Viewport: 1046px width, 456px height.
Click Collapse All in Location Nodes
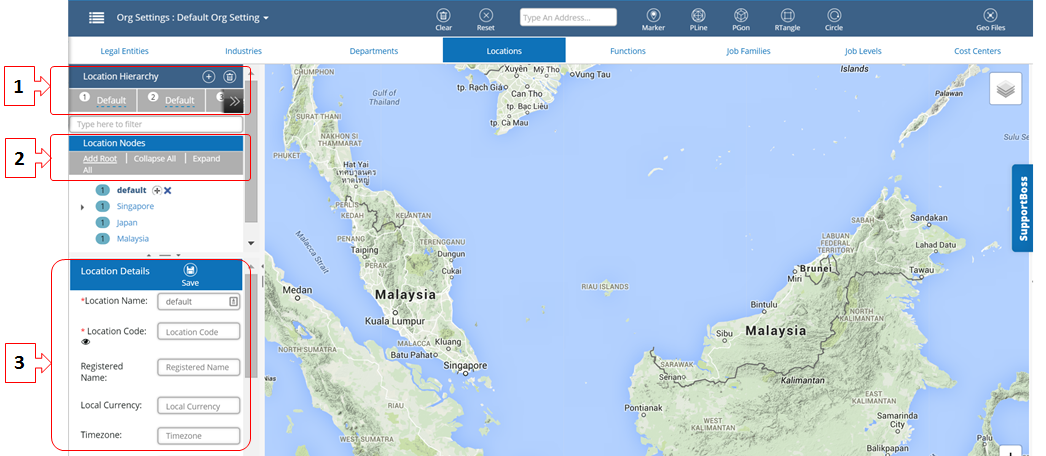(155, 159)
